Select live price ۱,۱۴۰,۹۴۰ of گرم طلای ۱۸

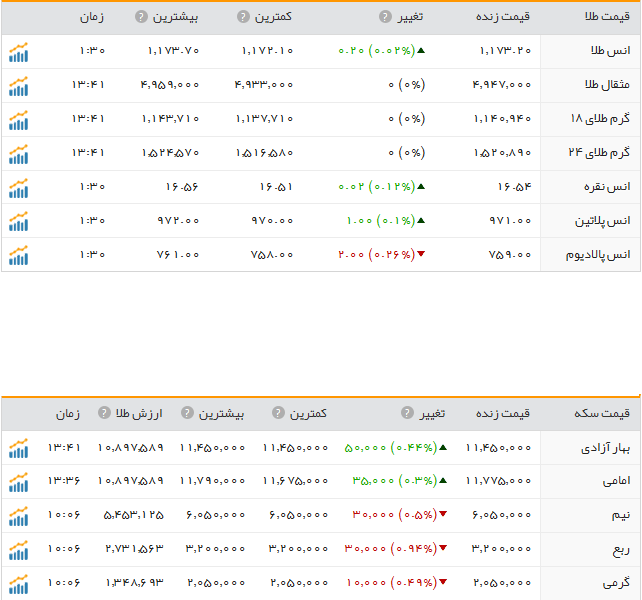[502, 119]
